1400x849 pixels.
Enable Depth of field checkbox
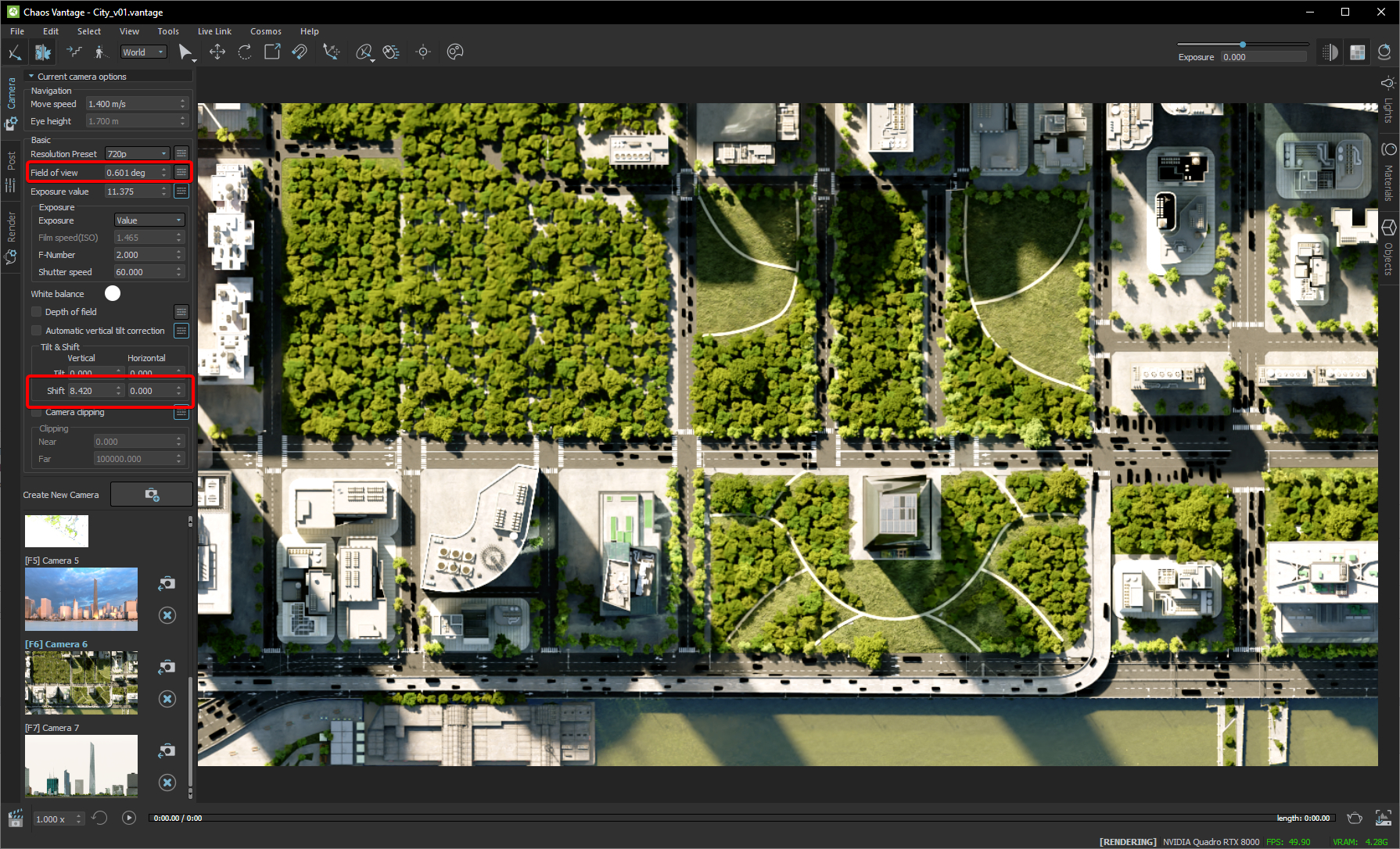(x=36, y=312)
